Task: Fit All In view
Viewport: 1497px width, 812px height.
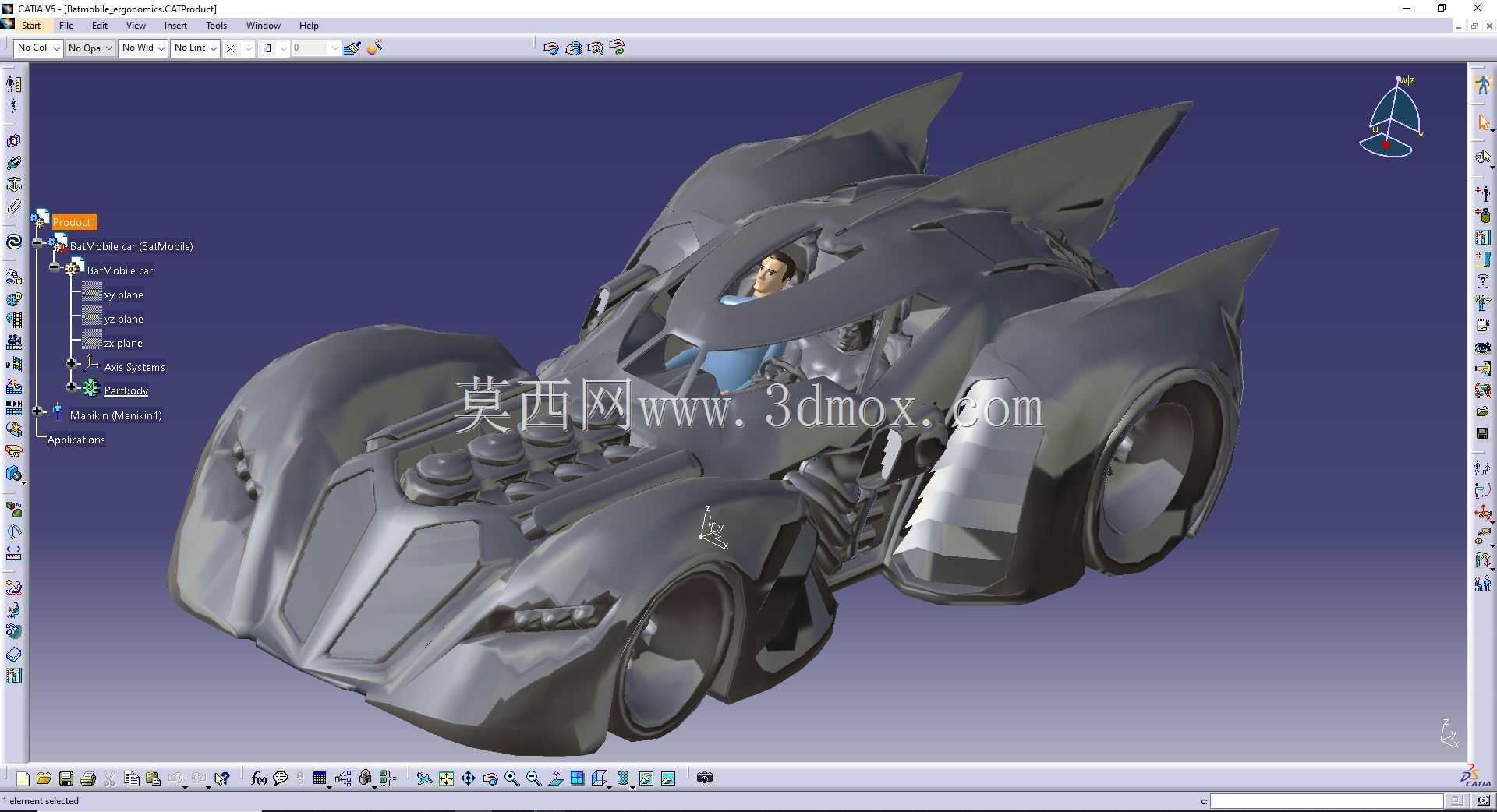Action: coord(446,778)
